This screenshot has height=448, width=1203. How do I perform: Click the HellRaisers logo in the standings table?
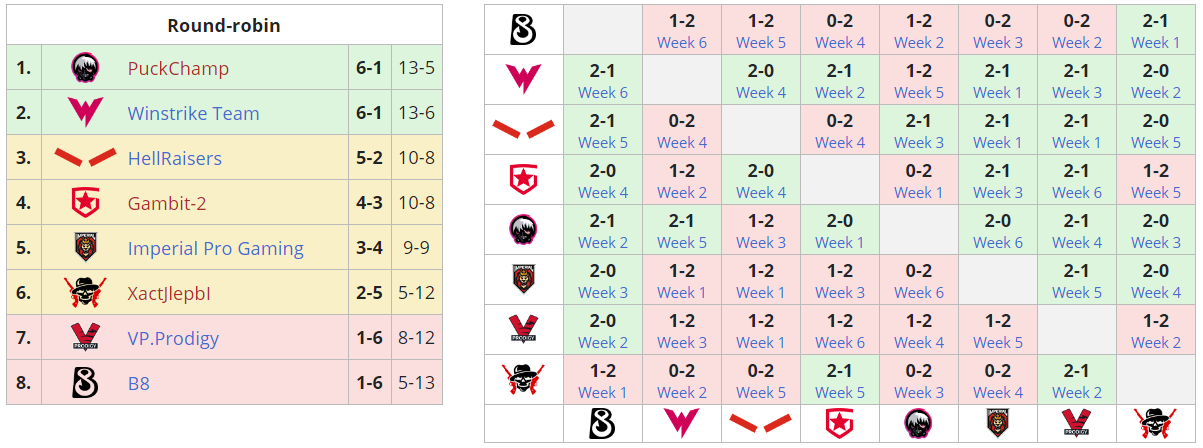click(x=84, y=158)
